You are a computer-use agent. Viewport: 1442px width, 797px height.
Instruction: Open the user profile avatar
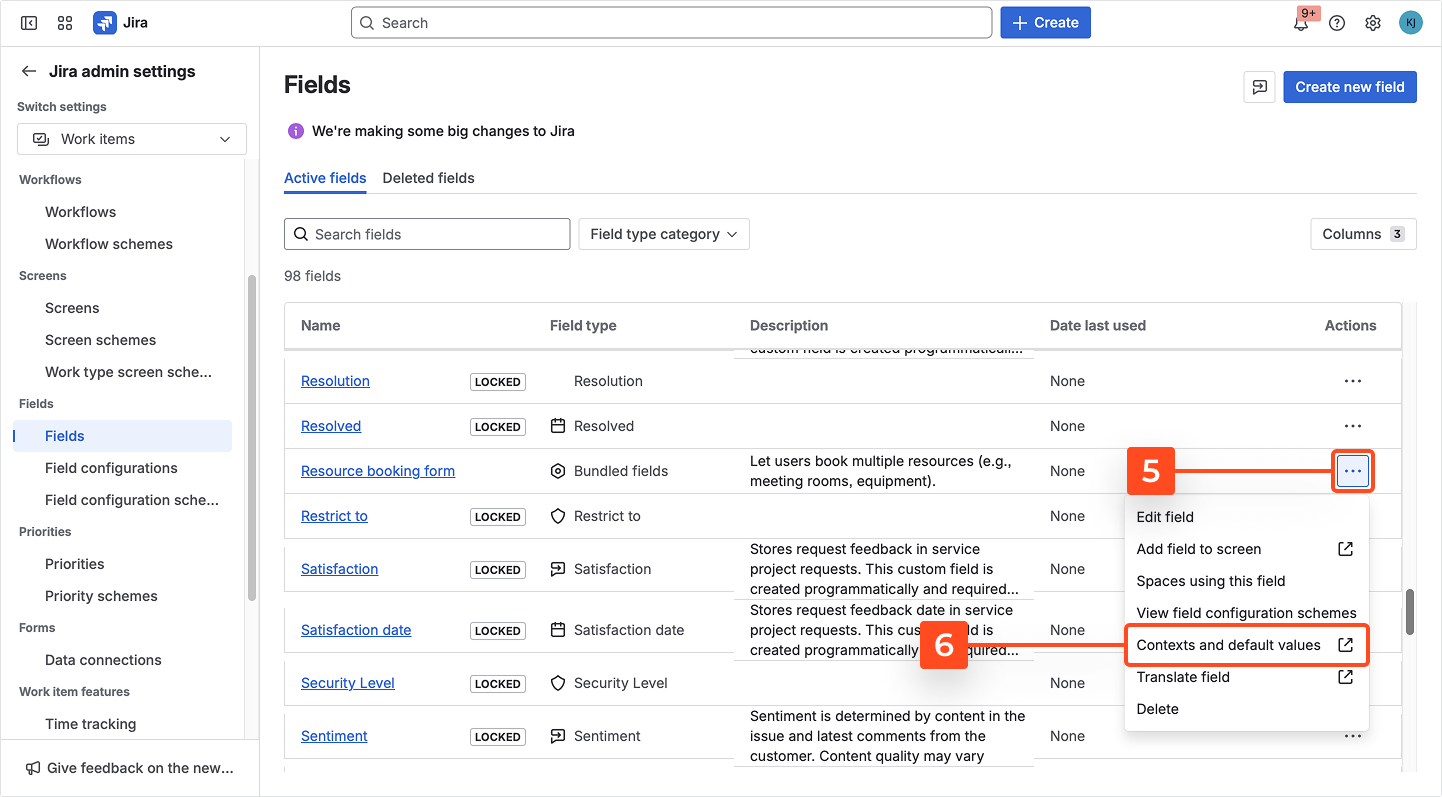pyautogui.click(x=1410, y=23)
